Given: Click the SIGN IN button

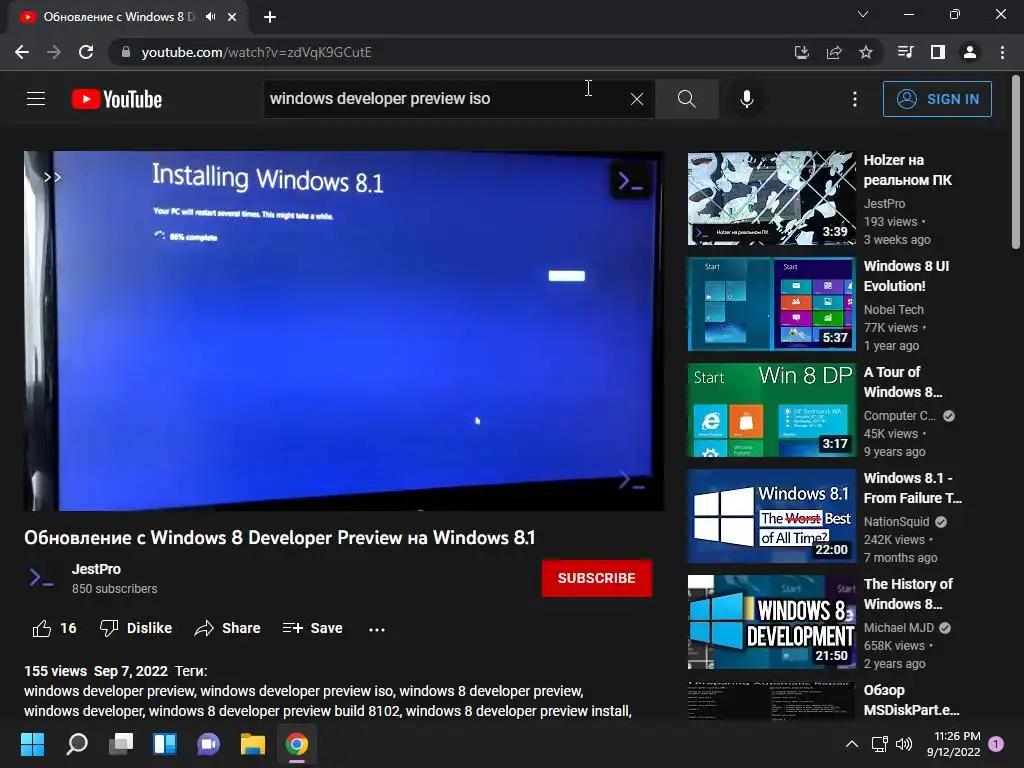Looking at the screenshot, I should click(x=937, y=99).
